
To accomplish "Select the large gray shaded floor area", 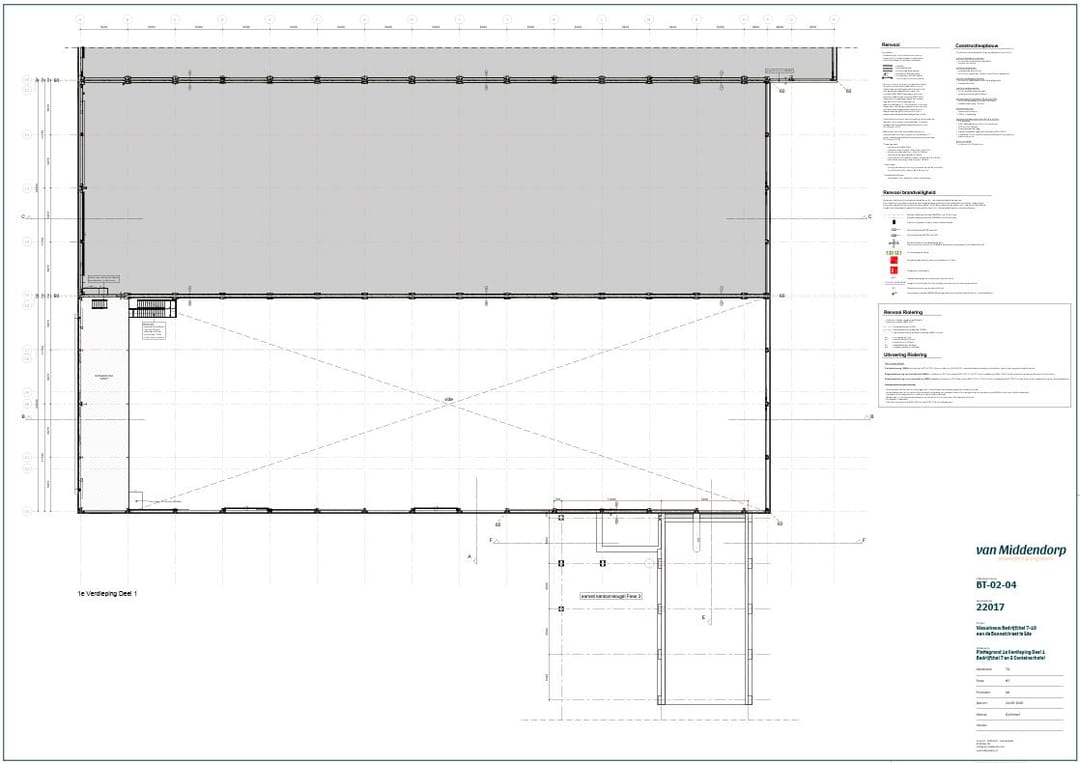I will pos(425,185).
